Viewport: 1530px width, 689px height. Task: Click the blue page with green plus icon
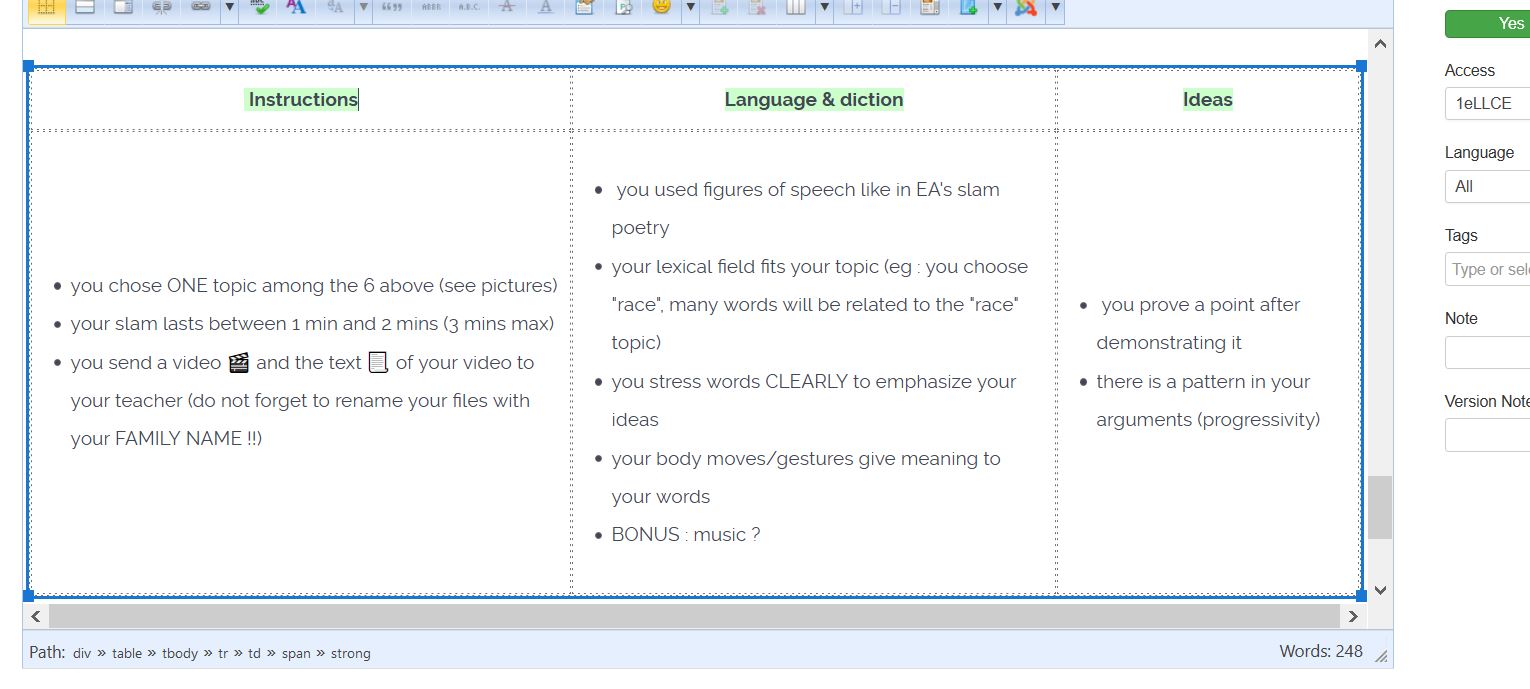968,8
